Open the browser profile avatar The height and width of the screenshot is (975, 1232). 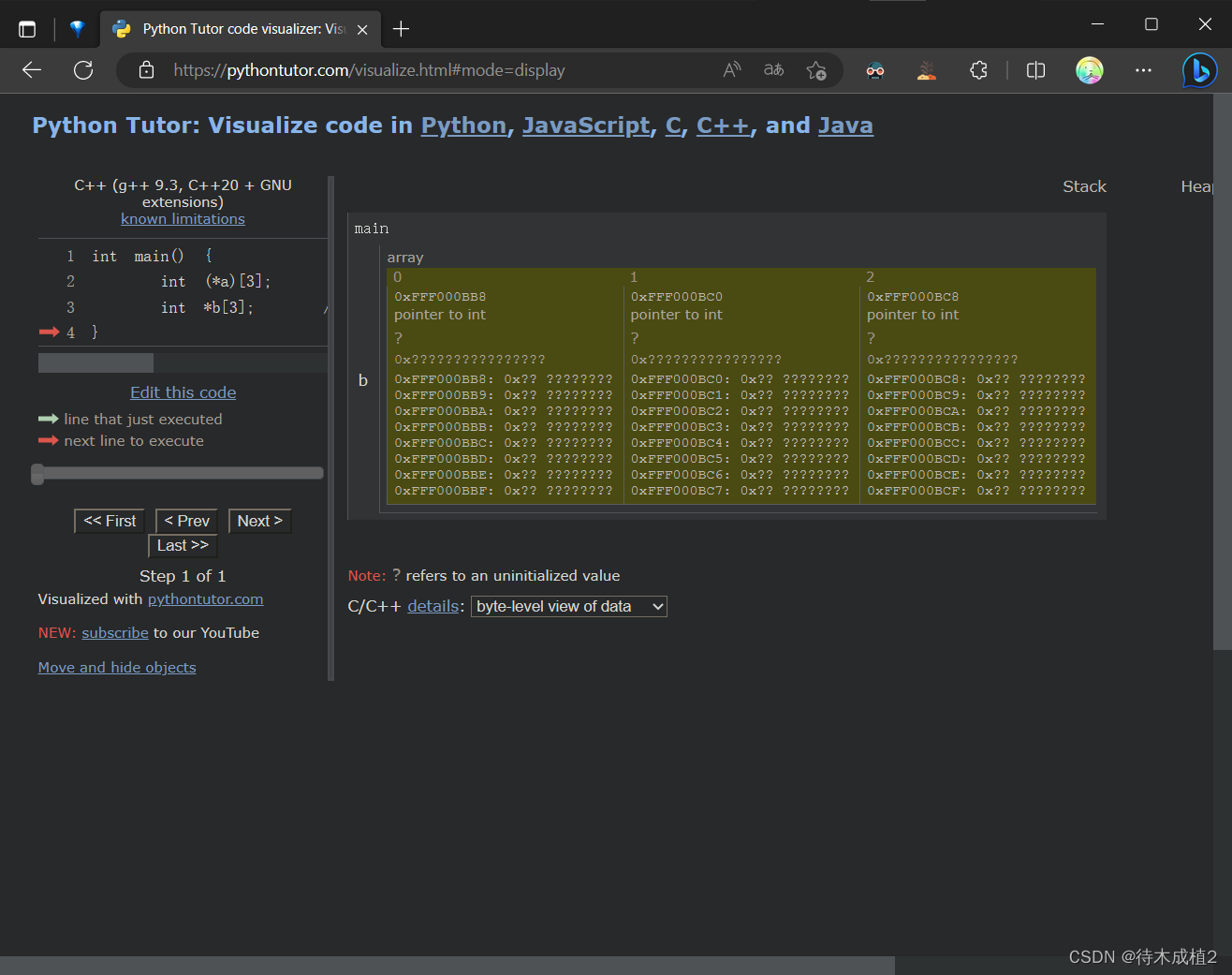coord(1090,70)
